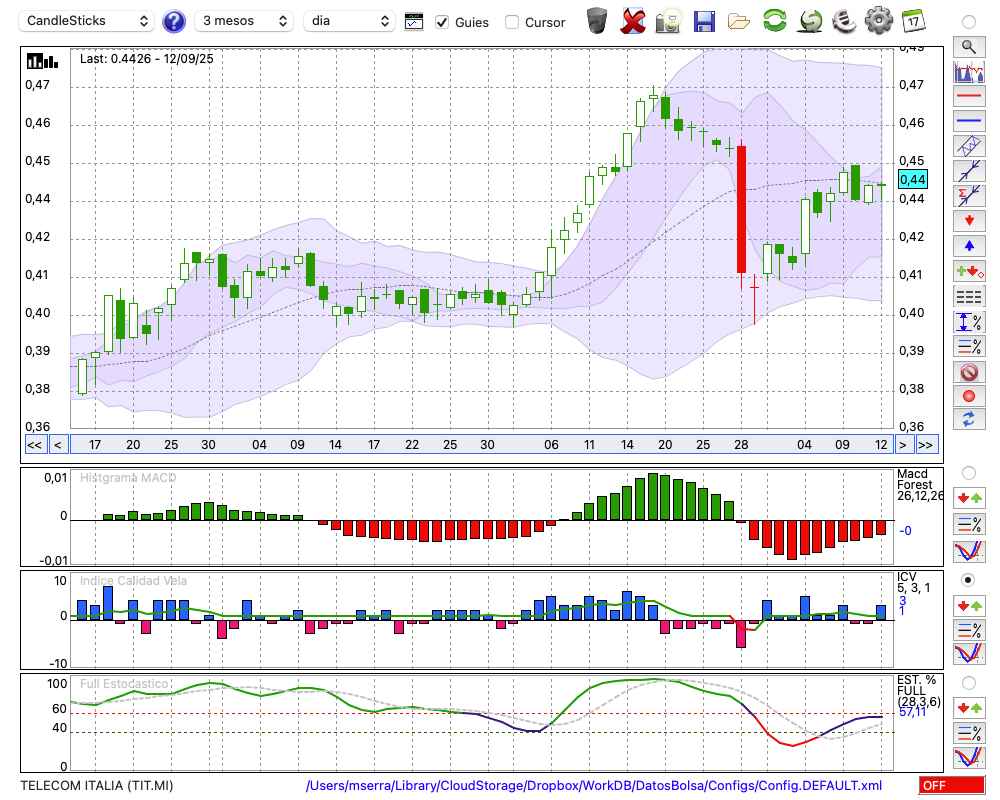This screenshot has width=1000, height=800.
Task: Open the 3 mesos period dropdown
Action: [244, 21]
